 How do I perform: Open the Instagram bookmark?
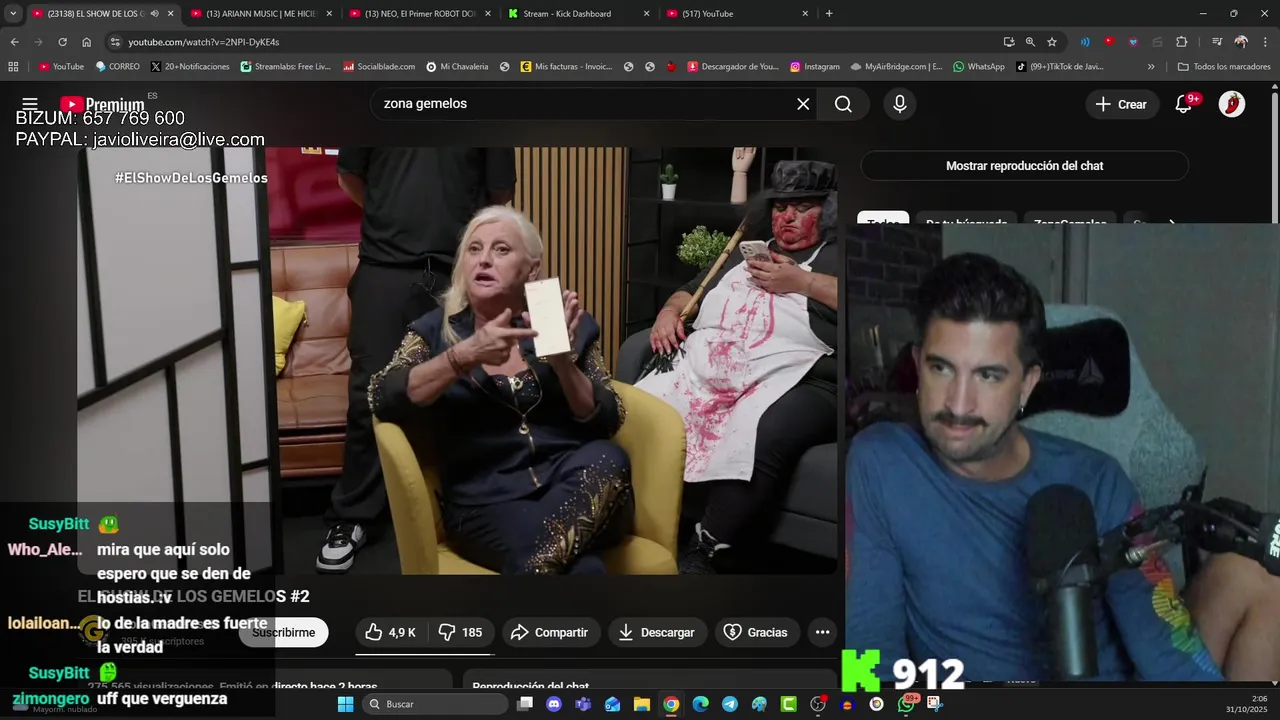(x=814, y=67)
